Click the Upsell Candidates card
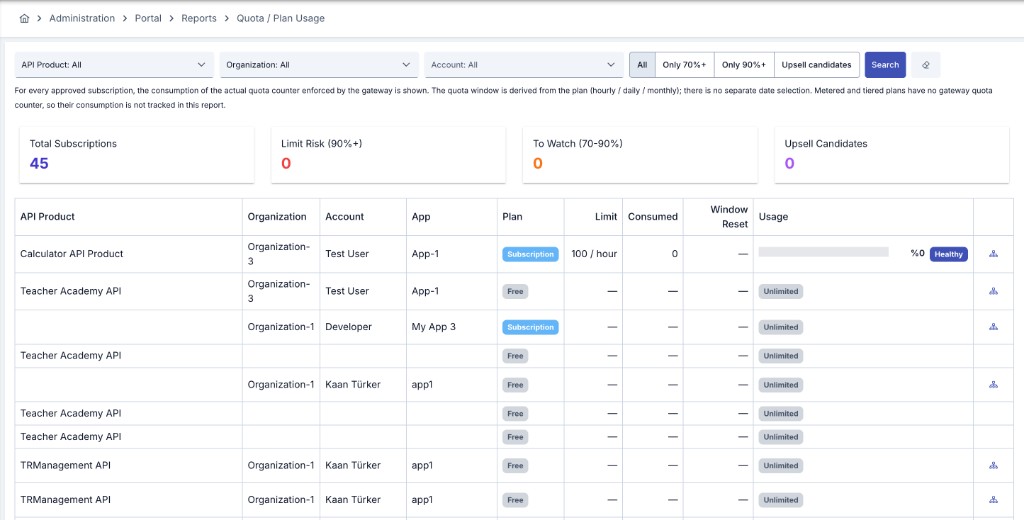Image resolution: width=1024 pixels, height=520 pixels. [x=891, y=155]
